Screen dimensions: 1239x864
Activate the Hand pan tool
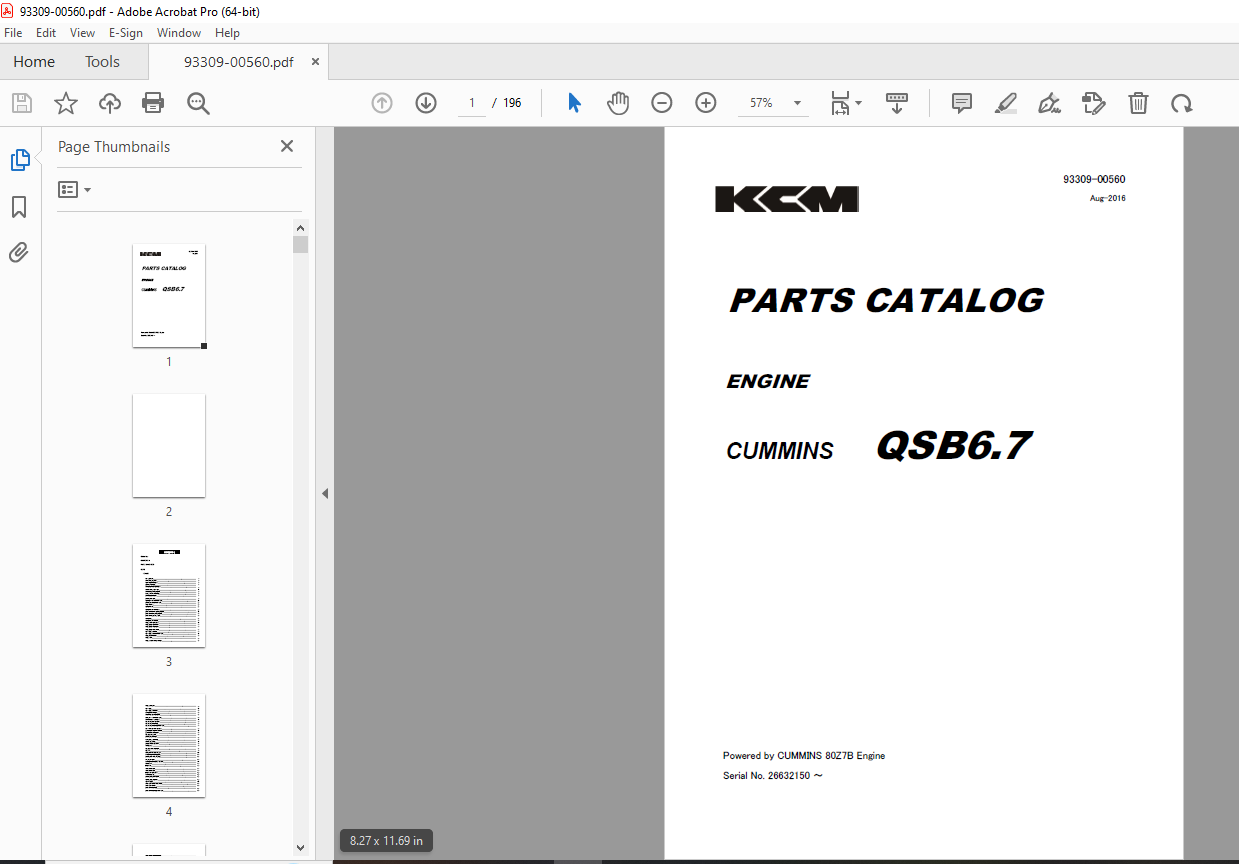point(618,102)
